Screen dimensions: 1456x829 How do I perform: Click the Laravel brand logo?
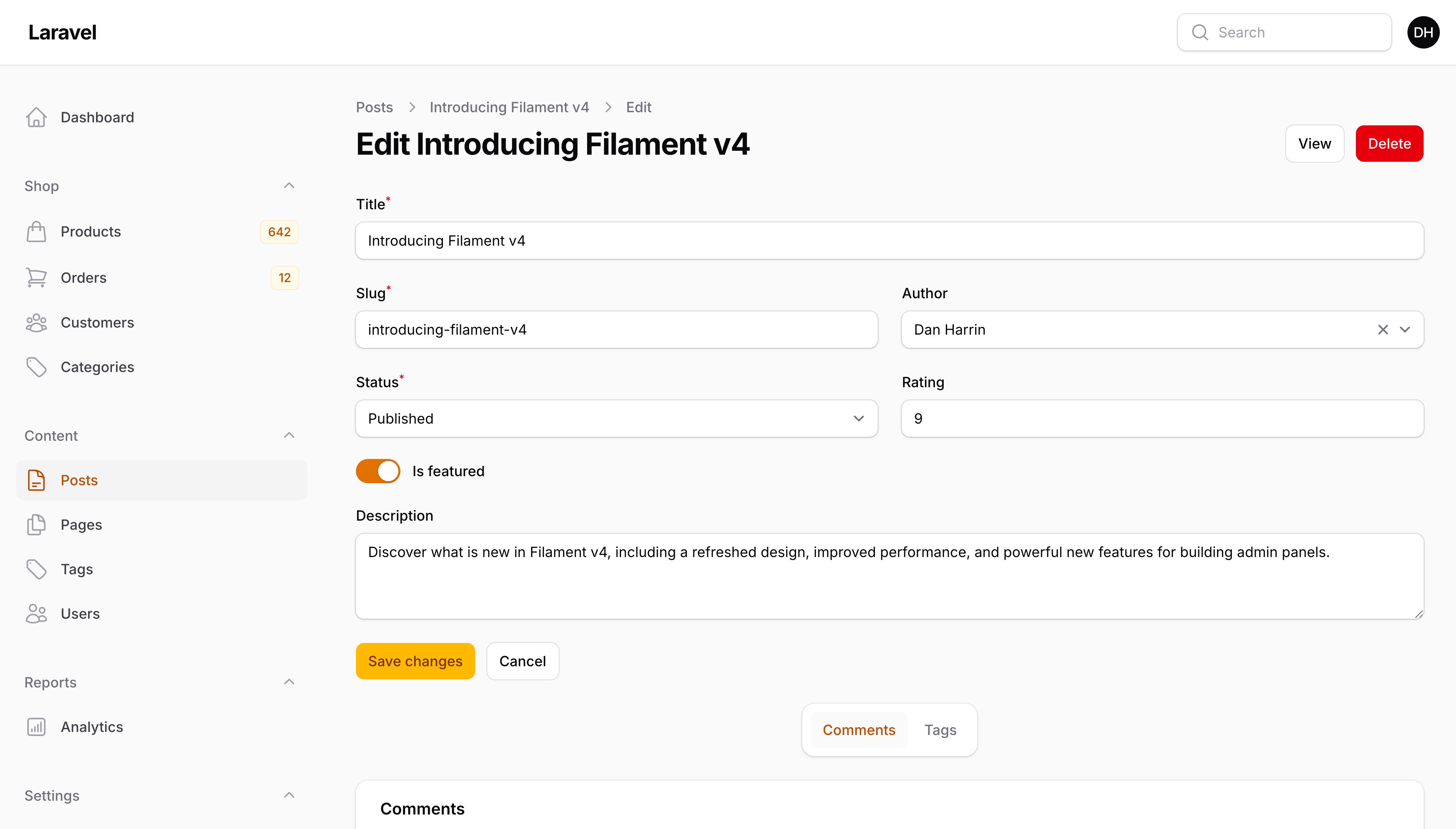coord(63,32)
